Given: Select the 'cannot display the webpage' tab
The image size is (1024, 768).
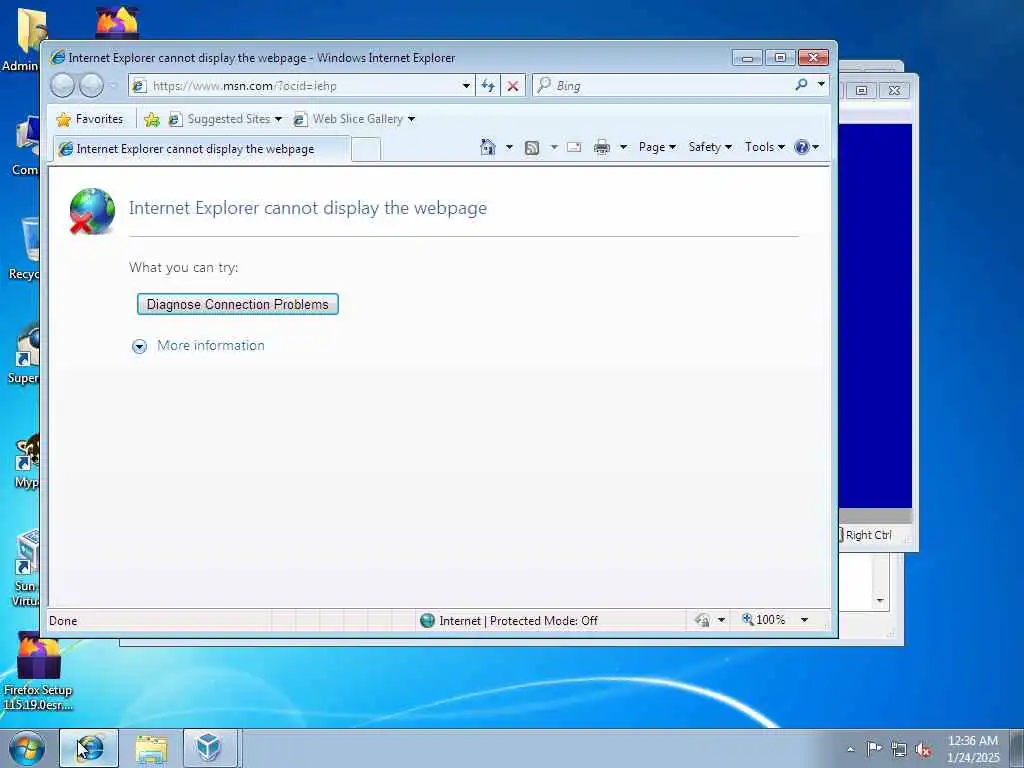Looking at the screenshot, I should point(201,149).
